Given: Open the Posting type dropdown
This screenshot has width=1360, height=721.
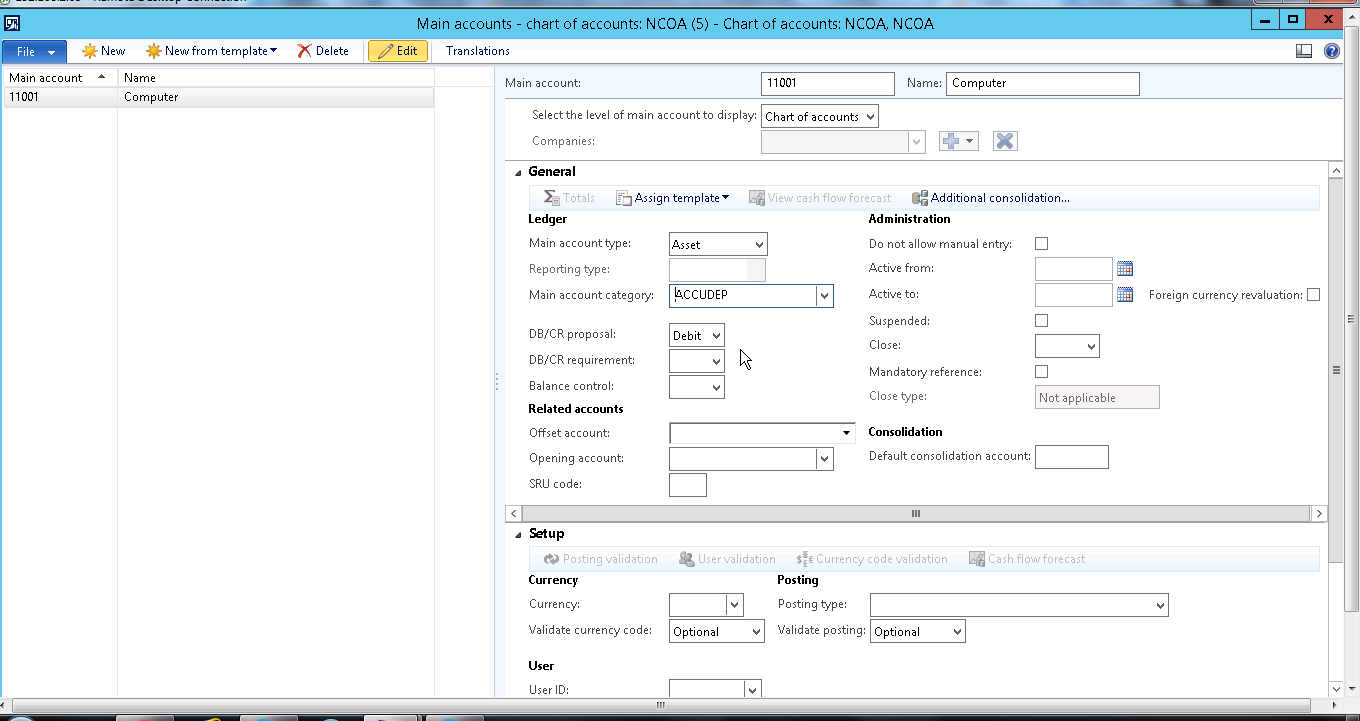Looking at the screenshot, I should point(1158,604).
